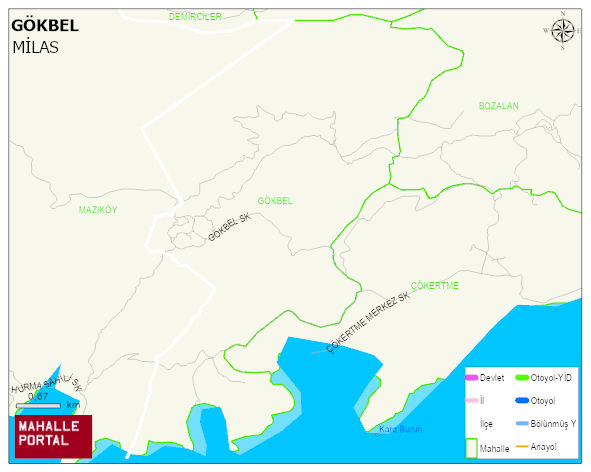Click the Otoyol-YİD legend label
This screenshot has width=591, height=472.
click(551, 377)
